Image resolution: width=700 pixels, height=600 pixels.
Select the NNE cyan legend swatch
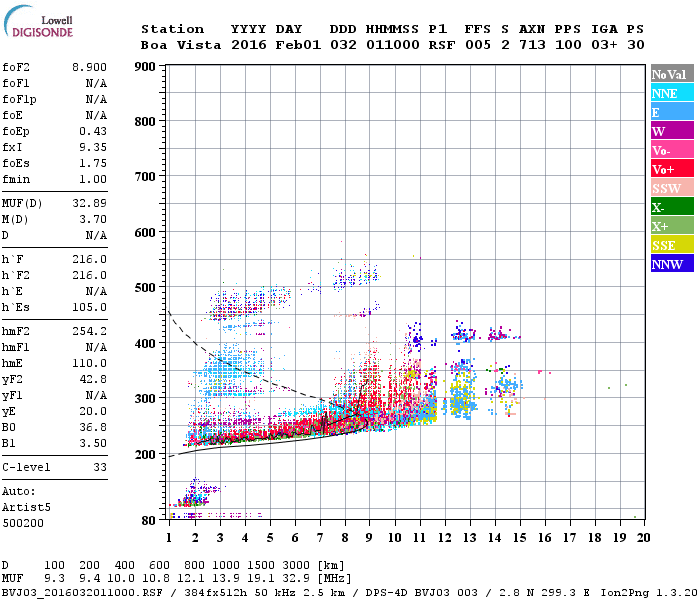click(672, 93)
